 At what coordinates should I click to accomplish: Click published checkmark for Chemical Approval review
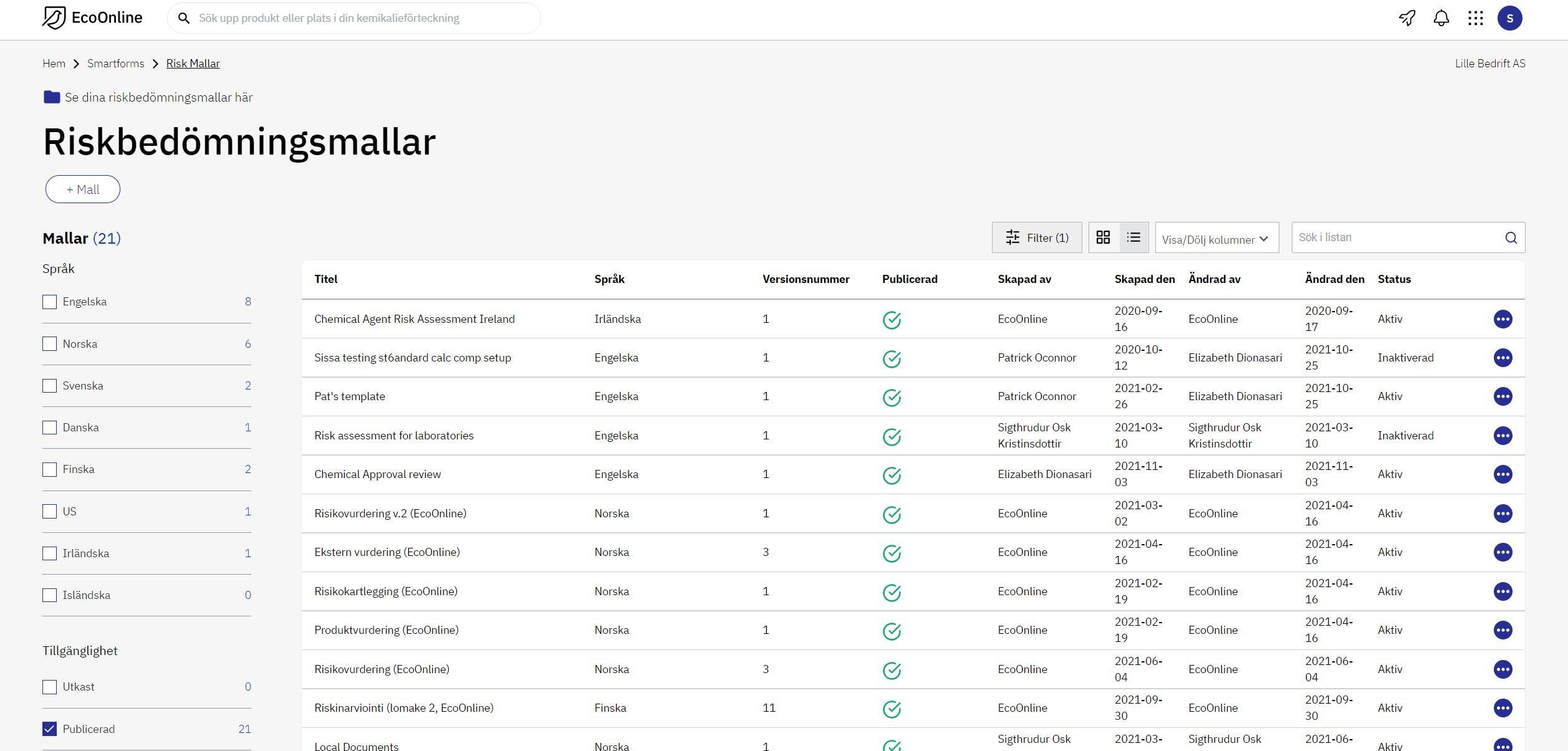pos(892,476)
